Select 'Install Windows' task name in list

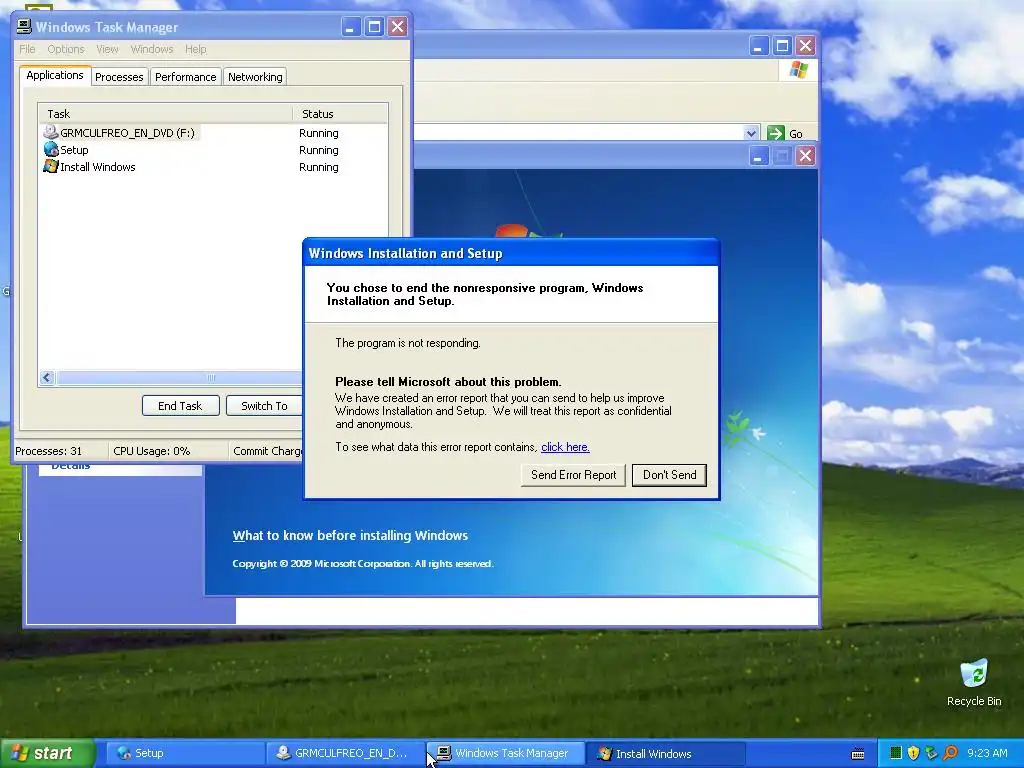pyautogui.click(x=97, y=167)
